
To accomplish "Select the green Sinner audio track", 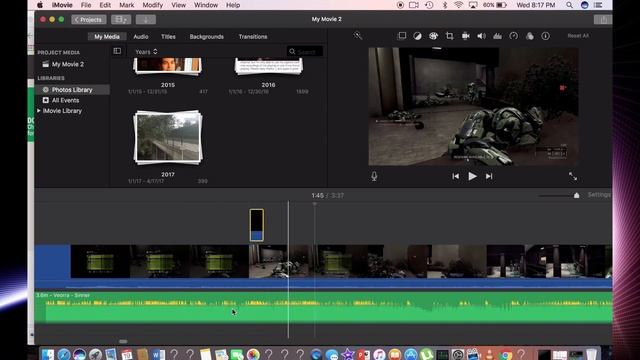I will 323,308.
